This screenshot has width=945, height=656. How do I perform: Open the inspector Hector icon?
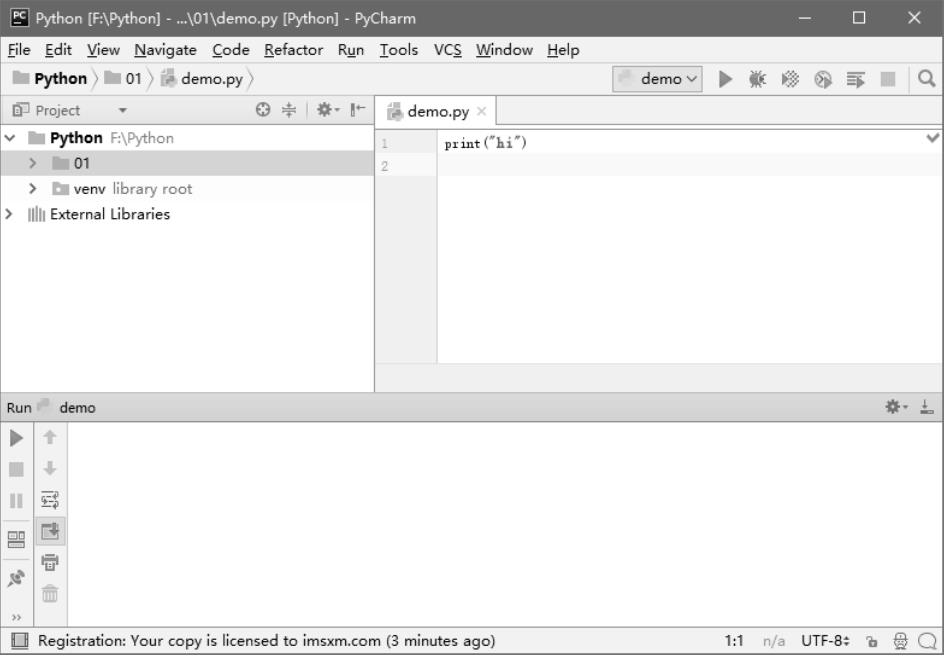(x=900, y=641)
